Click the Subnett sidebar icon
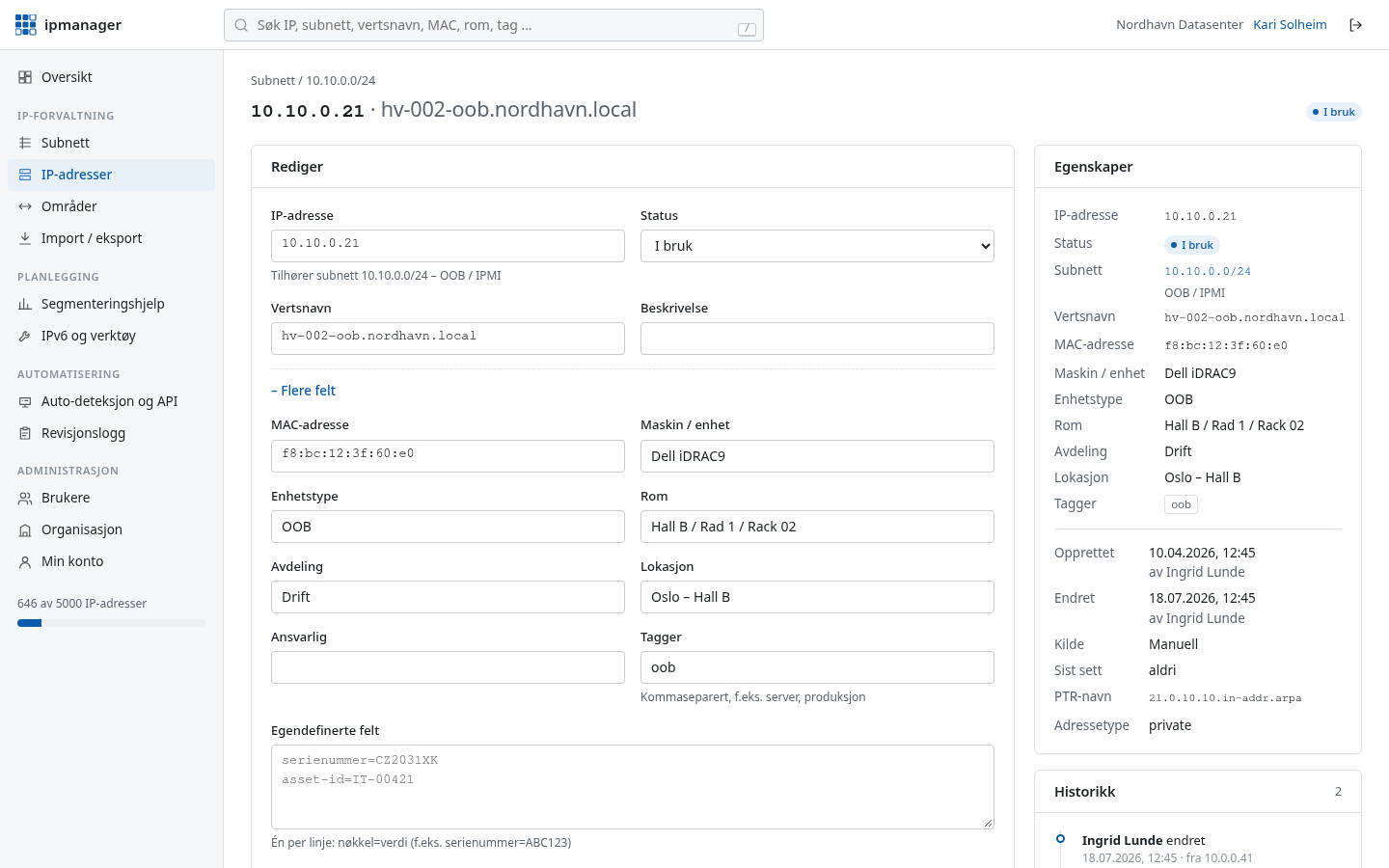The width and height of the screenshot is (1389, 868). pyautogui.click(x=25, y=143)
